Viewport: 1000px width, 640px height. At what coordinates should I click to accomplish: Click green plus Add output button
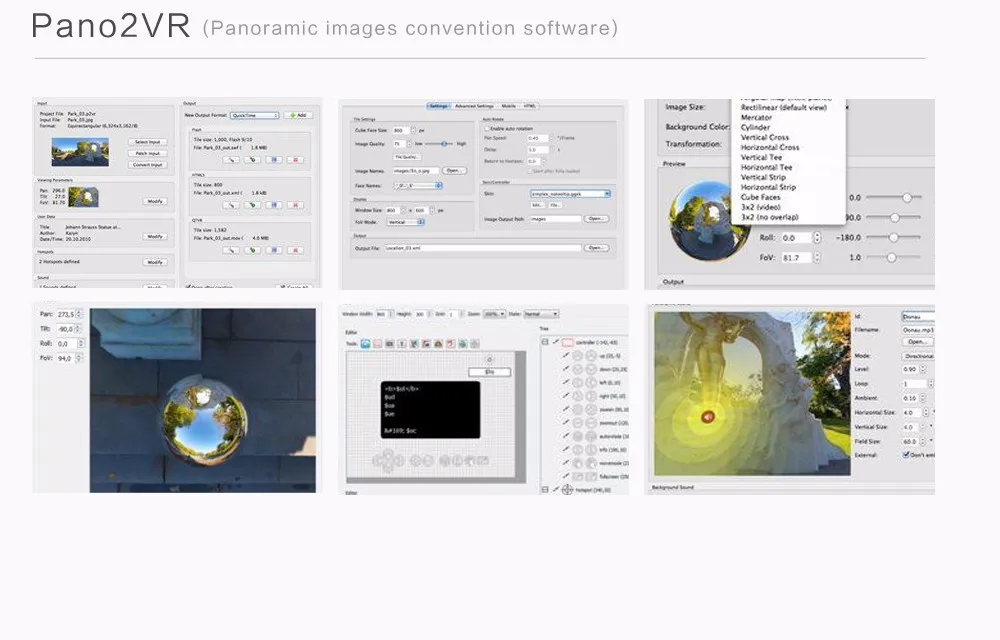point(298,115)
